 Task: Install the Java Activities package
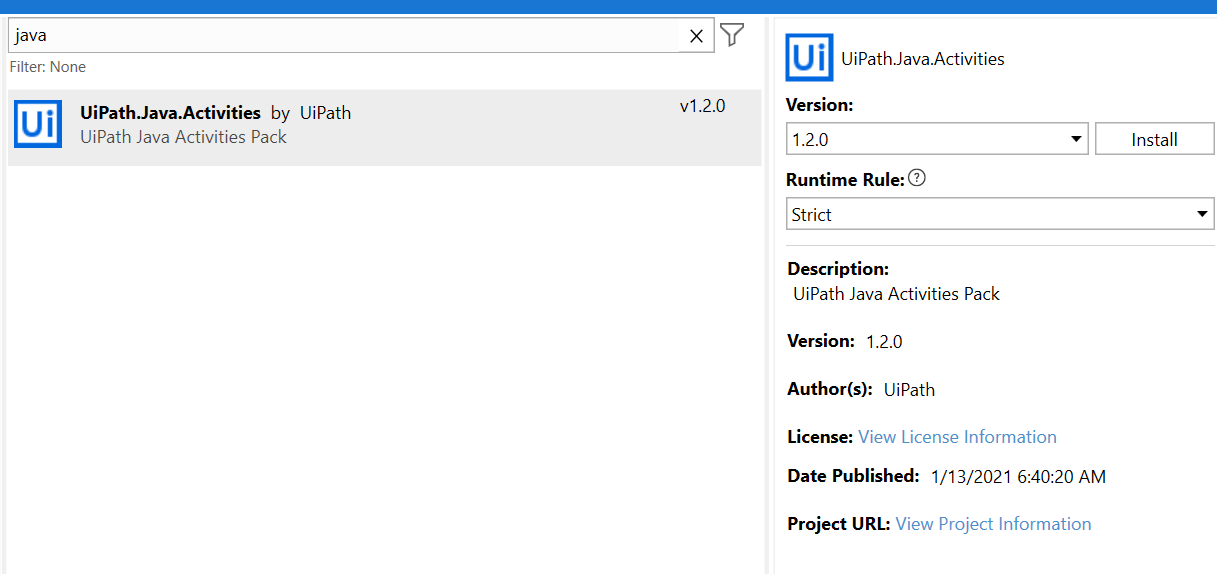coord(1154,139)
